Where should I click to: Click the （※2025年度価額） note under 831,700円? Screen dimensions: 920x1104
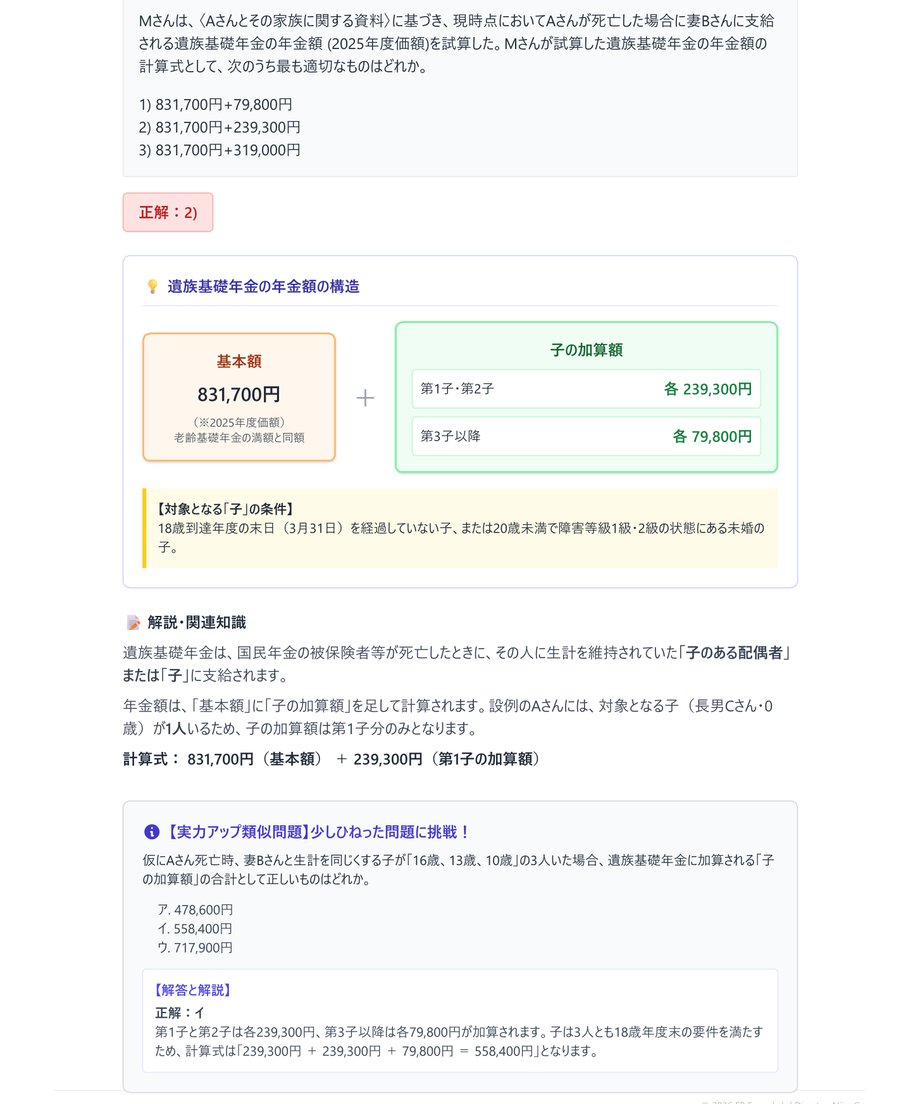[x=239, y=422]
